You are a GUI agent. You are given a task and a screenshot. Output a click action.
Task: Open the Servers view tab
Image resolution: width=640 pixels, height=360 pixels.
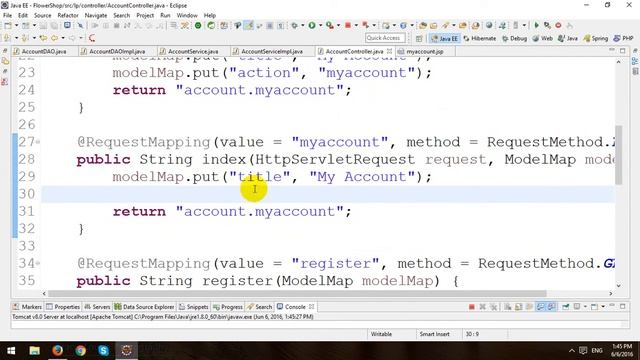tap(97, 307)
